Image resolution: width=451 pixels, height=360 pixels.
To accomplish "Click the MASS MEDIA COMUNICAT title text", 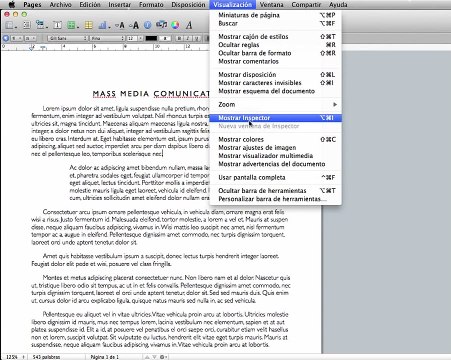I will point(151,94).
